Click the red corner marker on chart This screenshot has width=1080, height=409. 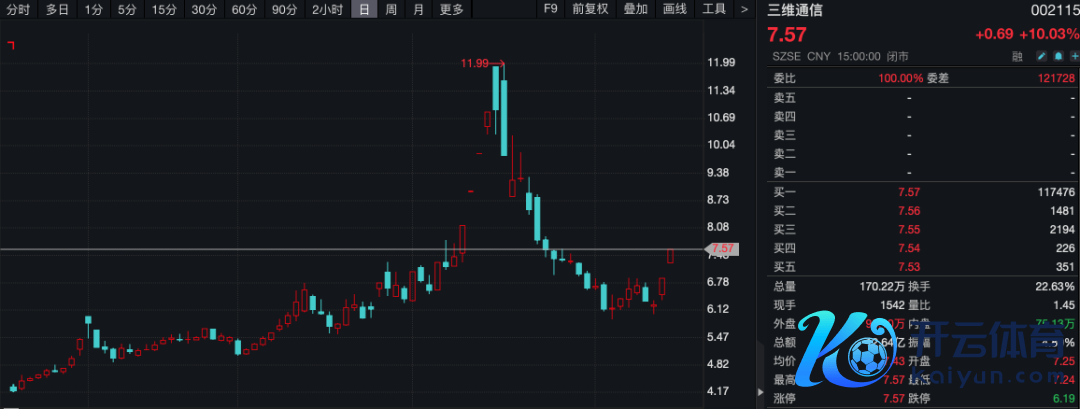[x=10, y=45]
